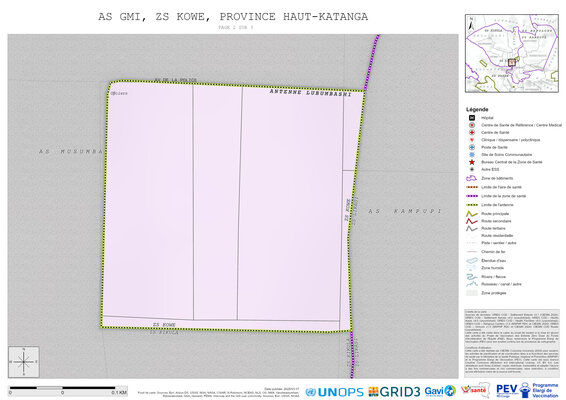Click the green Limite de l'antenne legend symbol

pos(472,205)
